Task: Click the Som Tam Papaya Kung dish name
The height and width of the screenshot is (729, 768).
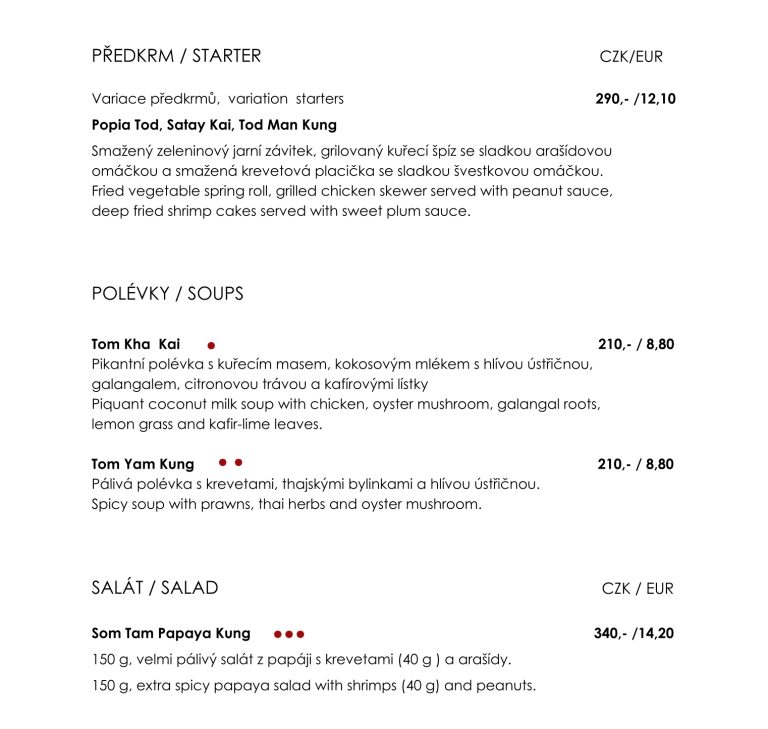Action: (x=170, y=634)
